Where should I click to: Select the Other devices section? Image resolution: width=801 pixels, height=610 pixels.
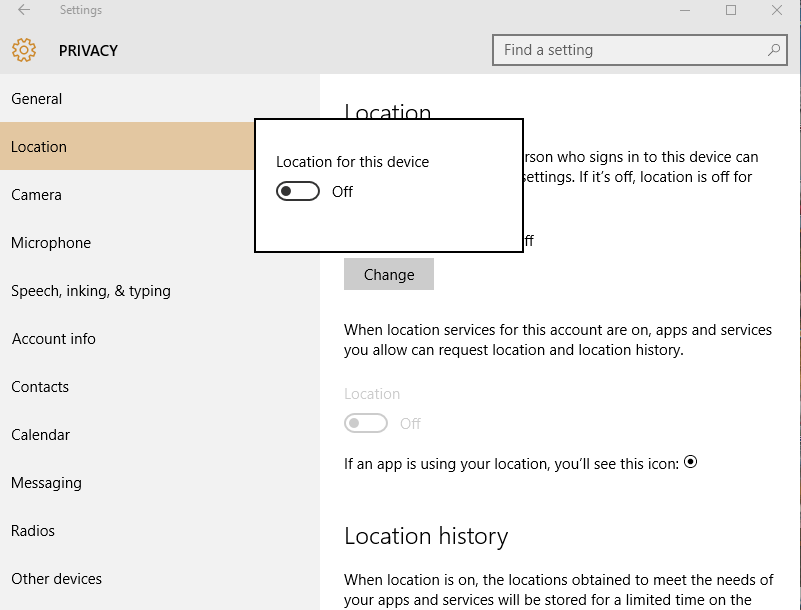[57, 578]
